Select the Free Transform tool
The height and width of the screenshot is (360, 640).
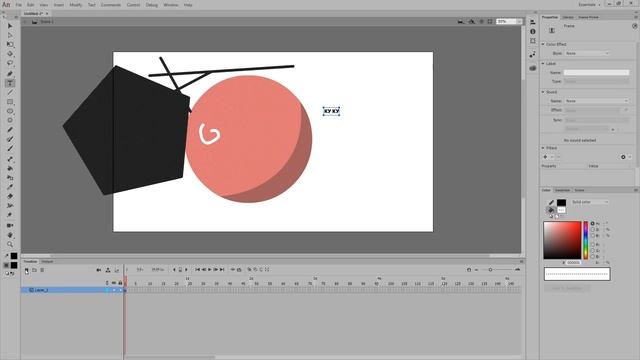pos(10,44)
